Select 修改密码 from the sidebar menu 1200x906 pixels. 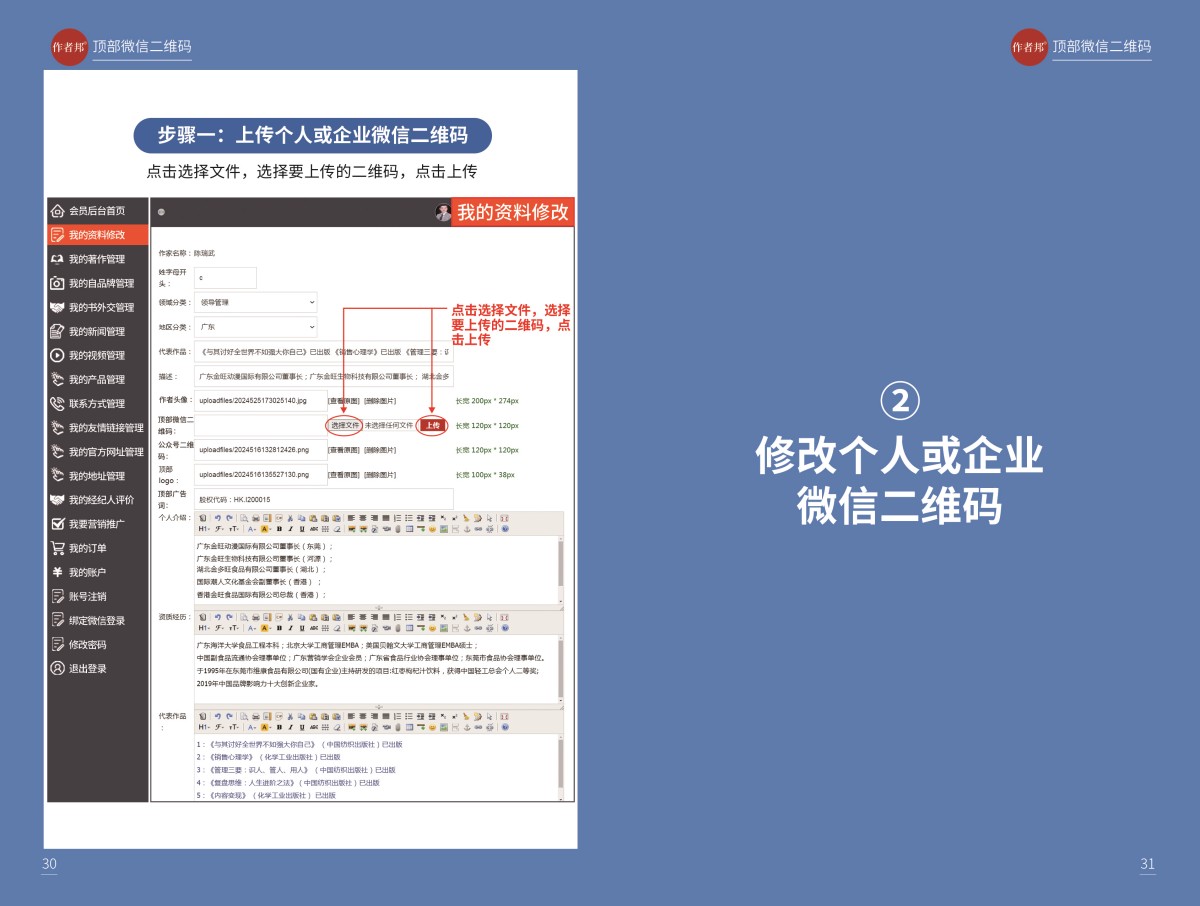click(87, 645)
